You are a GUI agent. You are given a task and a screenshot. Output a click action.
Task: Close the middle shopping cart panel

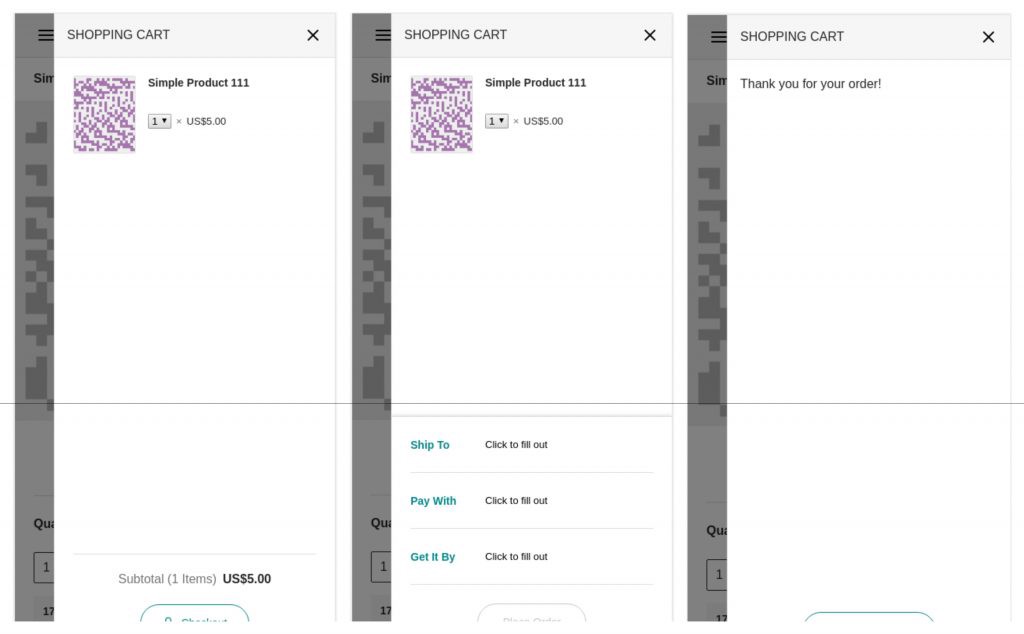[650, 35]
